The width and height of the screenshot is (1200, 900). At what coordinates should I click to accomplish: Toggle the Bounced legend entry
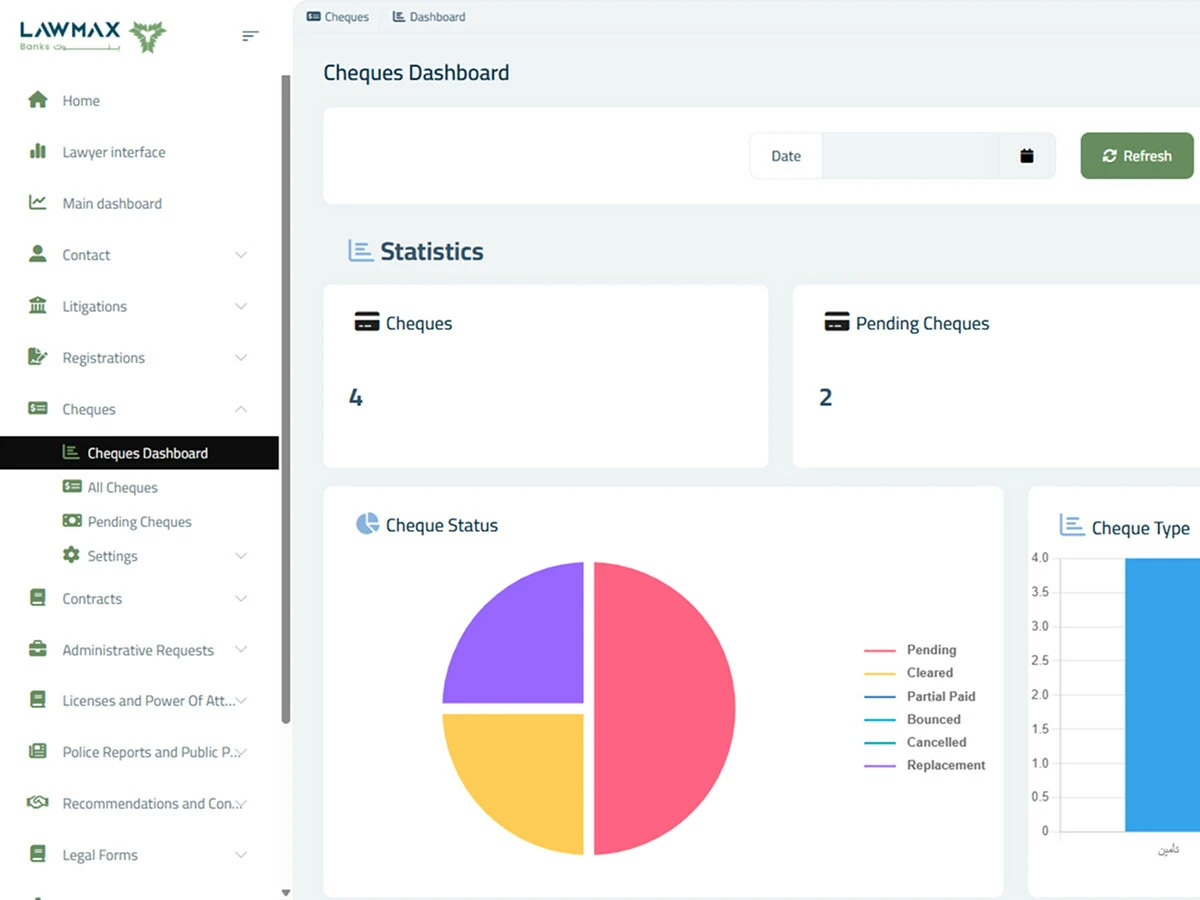(x=913, y=719)
